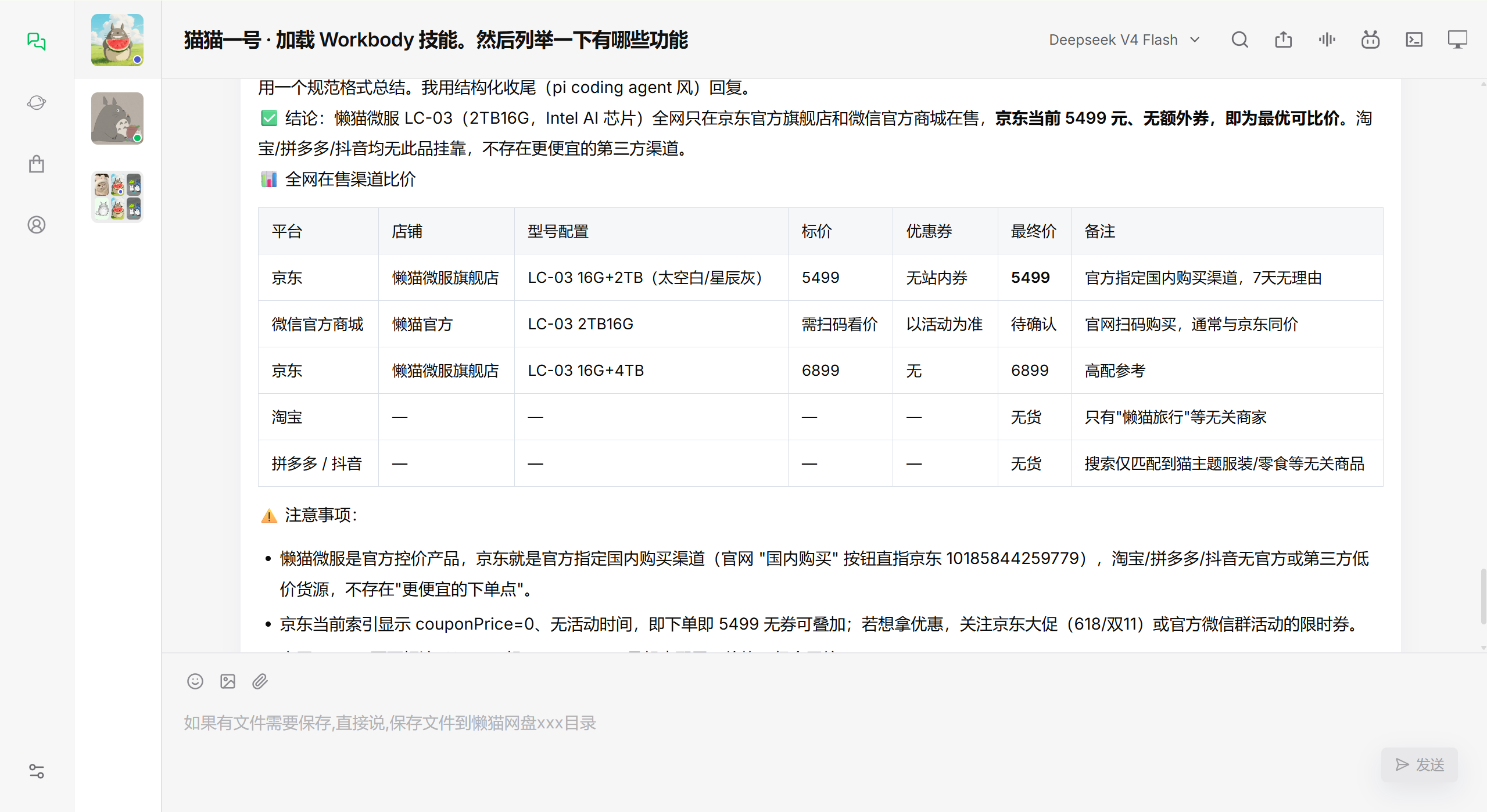Click the bar chart emoji icon

click(x=269, y=179)
